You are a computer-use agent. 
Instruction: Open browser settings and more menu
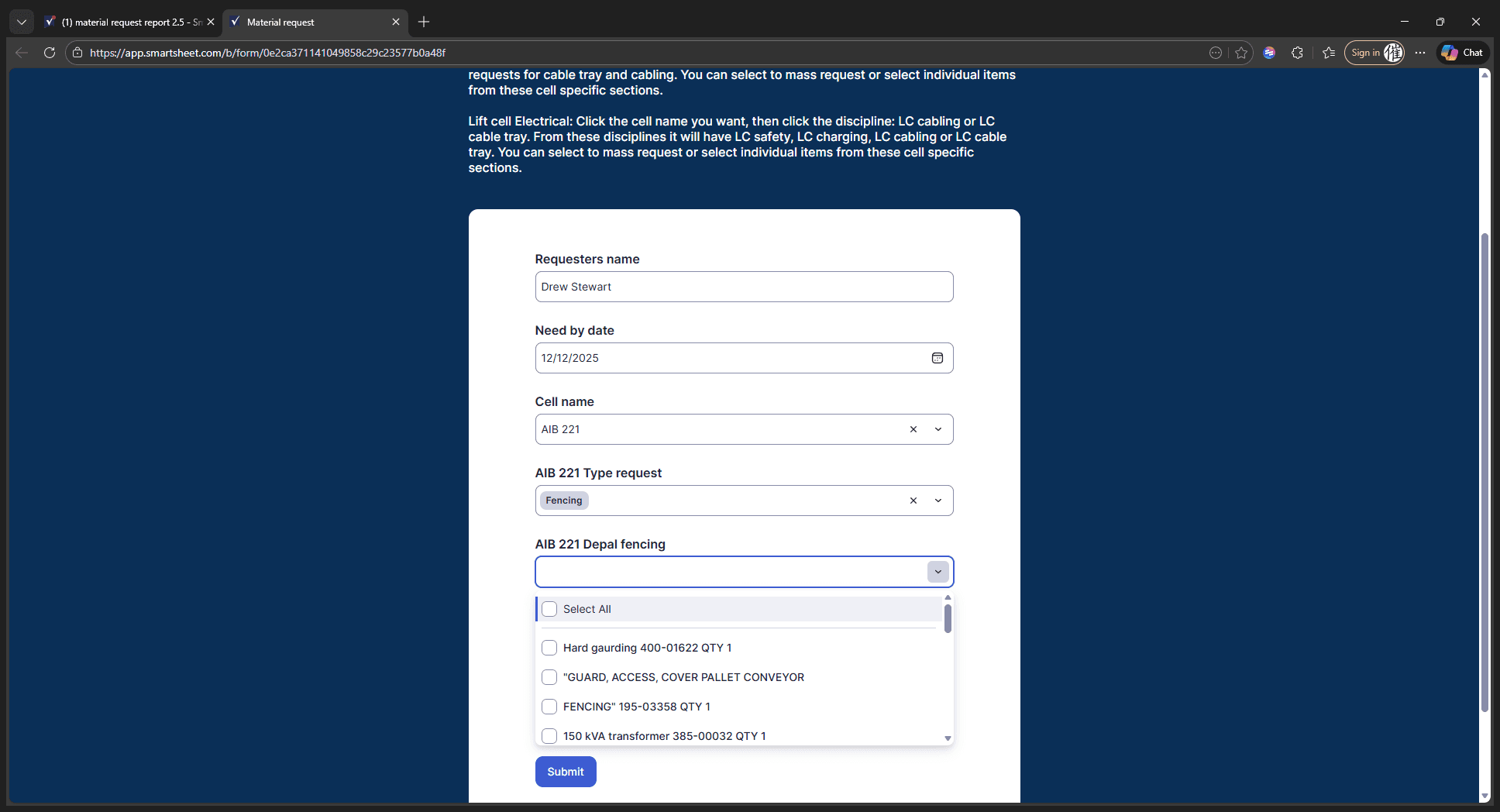[x=1419, y=53]
